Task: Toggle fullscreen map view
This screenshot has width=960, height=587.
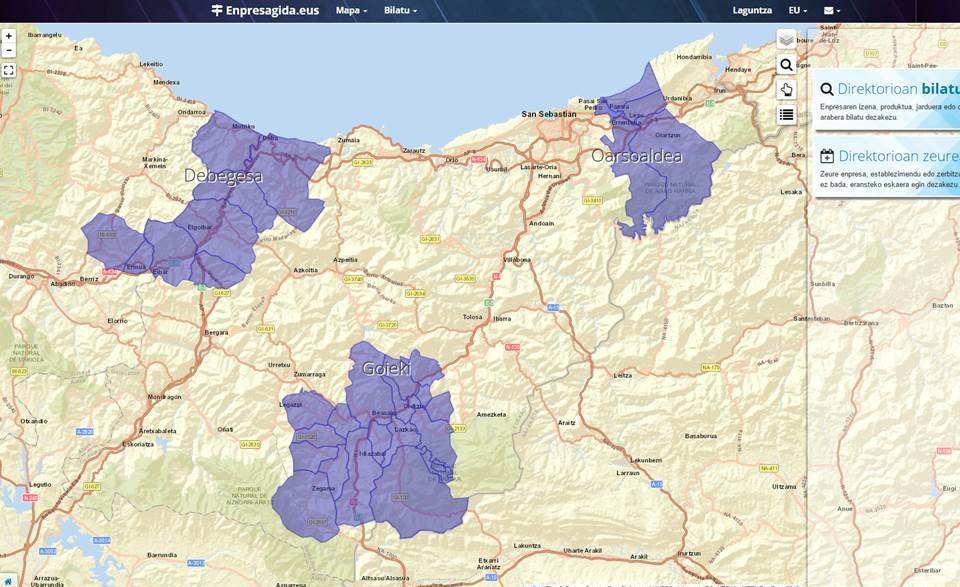Action: click(9, 70)
